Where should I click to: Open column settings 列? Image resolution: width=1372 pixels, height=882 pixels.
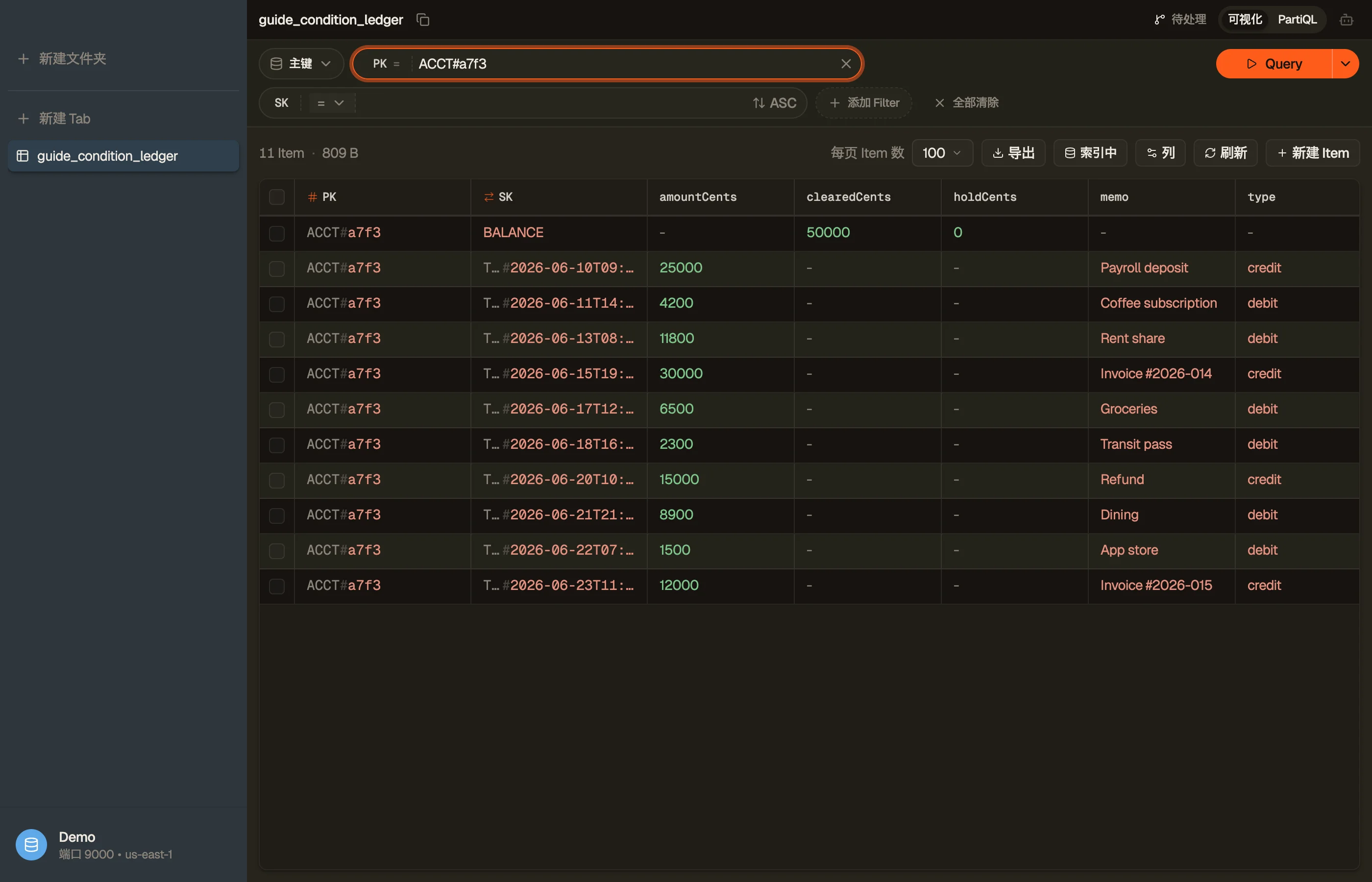[1160, 153]
